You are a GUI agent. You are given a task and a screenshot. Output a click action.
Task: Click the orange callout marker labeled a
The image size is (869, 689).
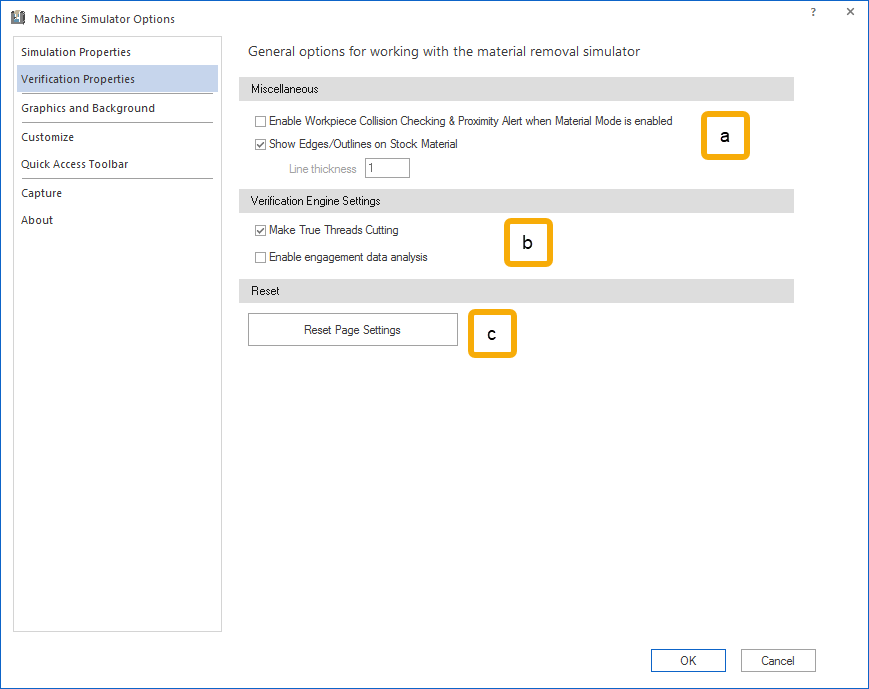[725, 136]
